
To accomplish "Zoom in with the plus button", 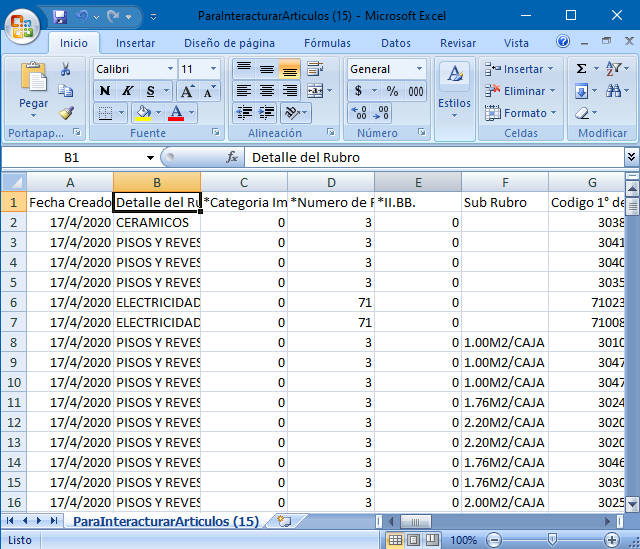I will 611,540.
